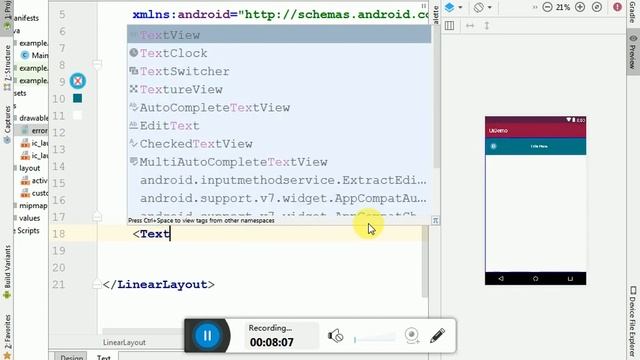Select the layout folder in project tree
The width and height of the screenshot is (640, 360).
(x=29, y=168)
